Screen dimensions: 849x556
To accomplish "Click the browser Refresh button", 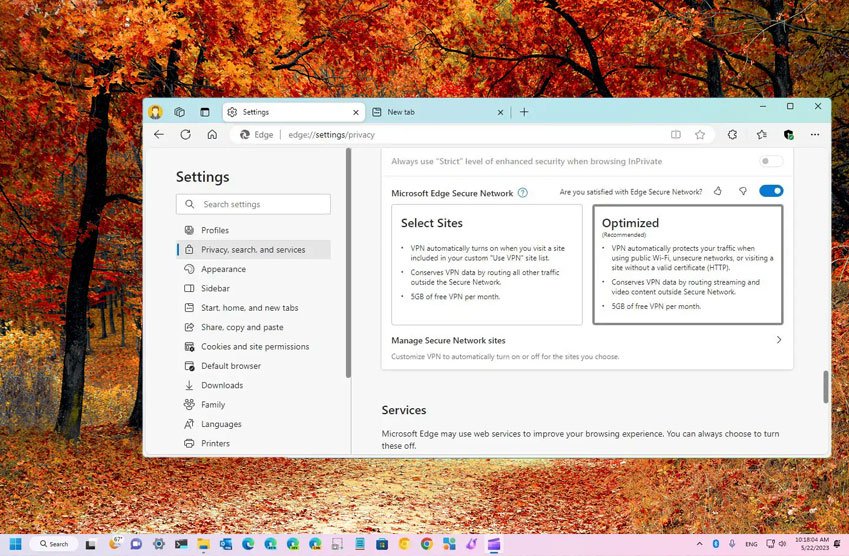I will 185,134.
